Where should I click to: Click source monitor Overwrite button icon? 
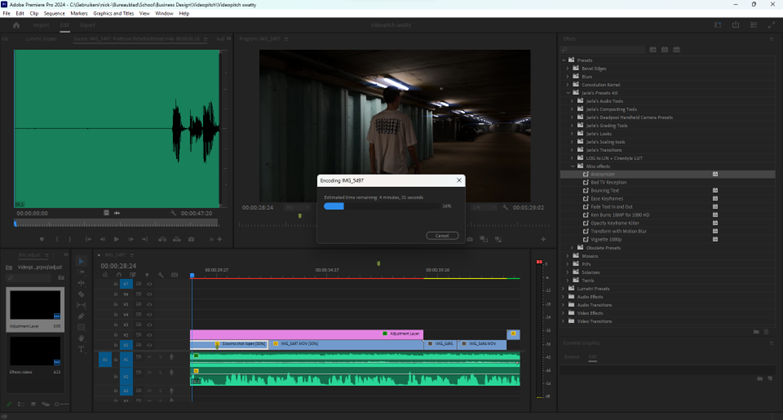(x=177, y=239)
